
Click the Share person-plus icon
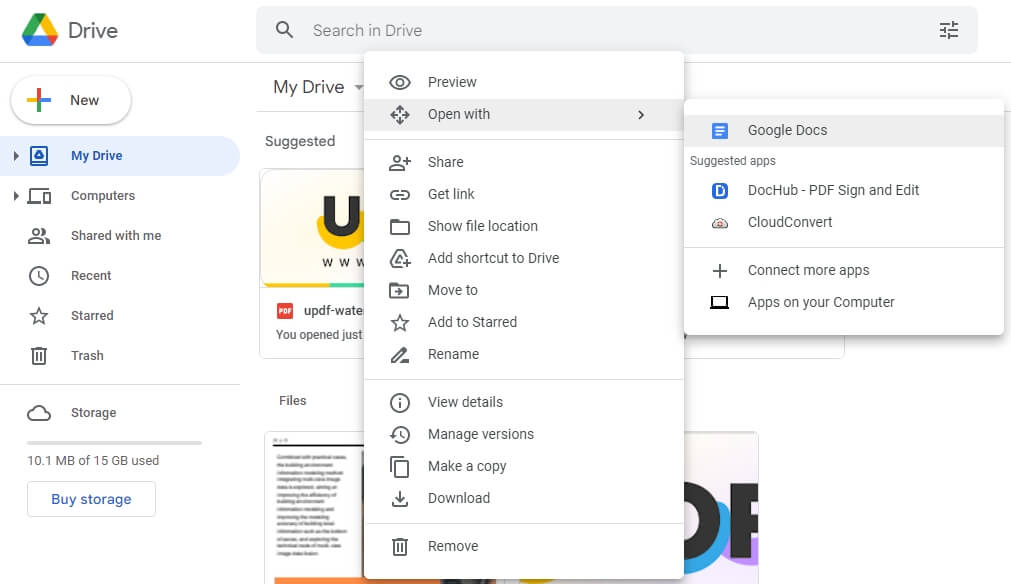tap(400, 162)
